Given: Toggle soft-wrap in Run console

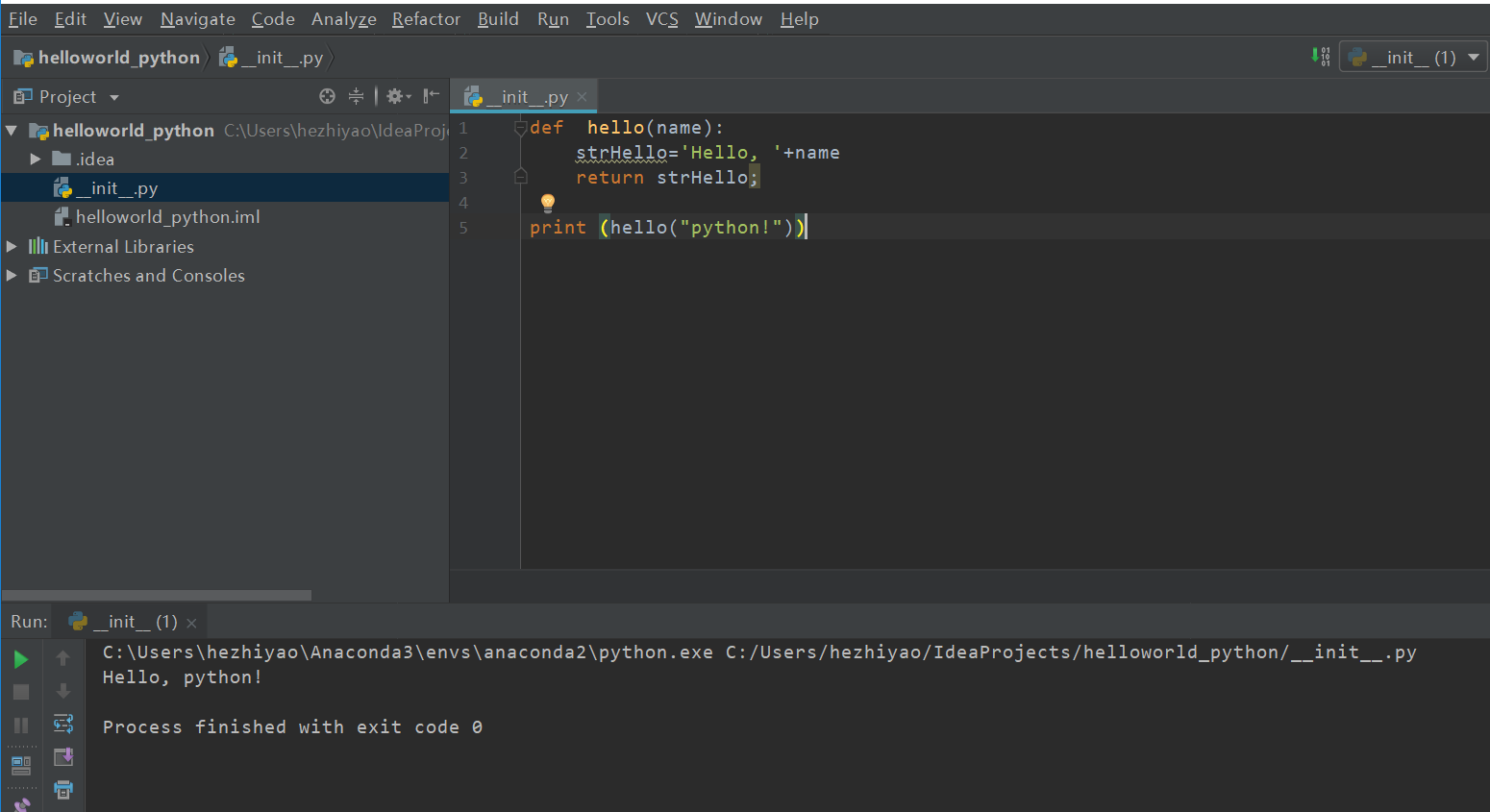Looking at the screenshot, I should [x=63, y=724].
